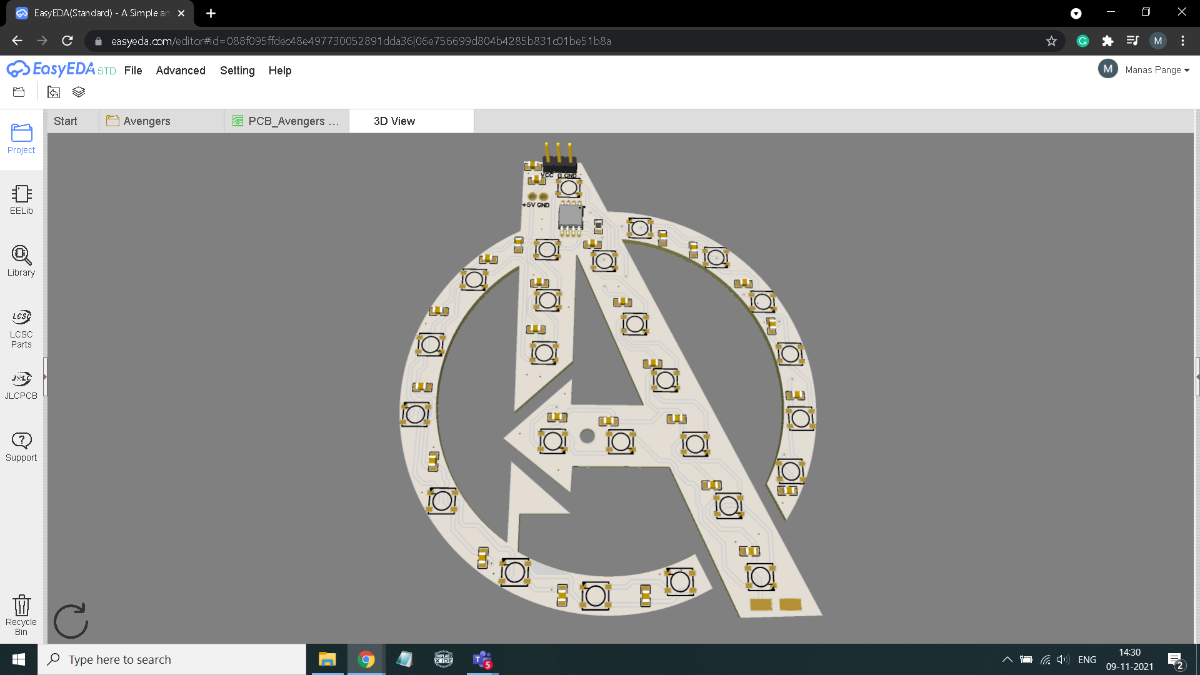
Task: Select the 3D View tab
Action: pos(411,121)
